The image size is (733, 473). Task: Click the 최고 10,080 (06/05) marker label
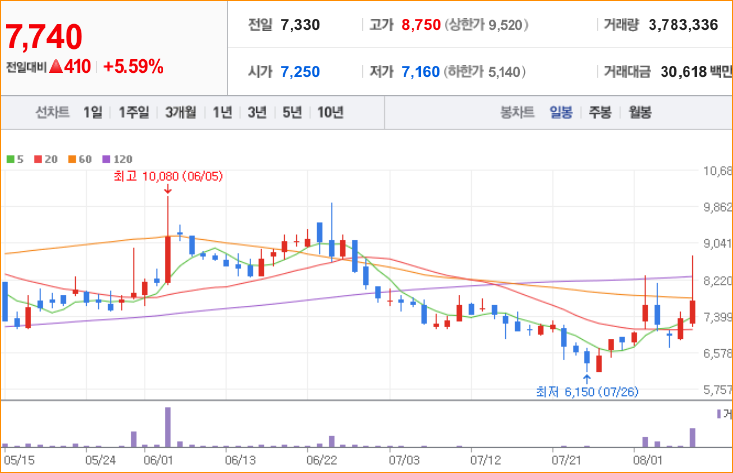pyautogui.click(x=168, y=176)
